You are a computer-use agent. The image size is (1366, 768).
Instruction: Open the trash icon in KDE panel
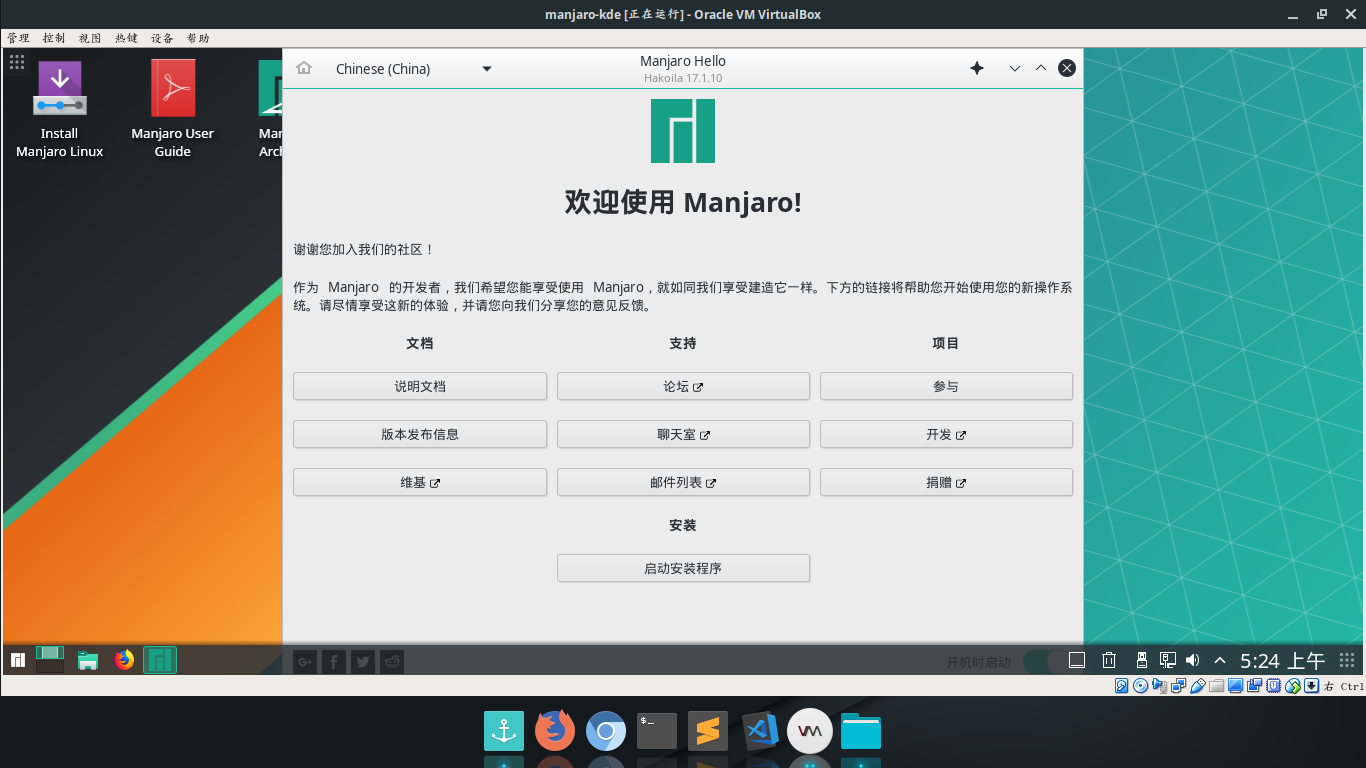(x=1109, y=660)
